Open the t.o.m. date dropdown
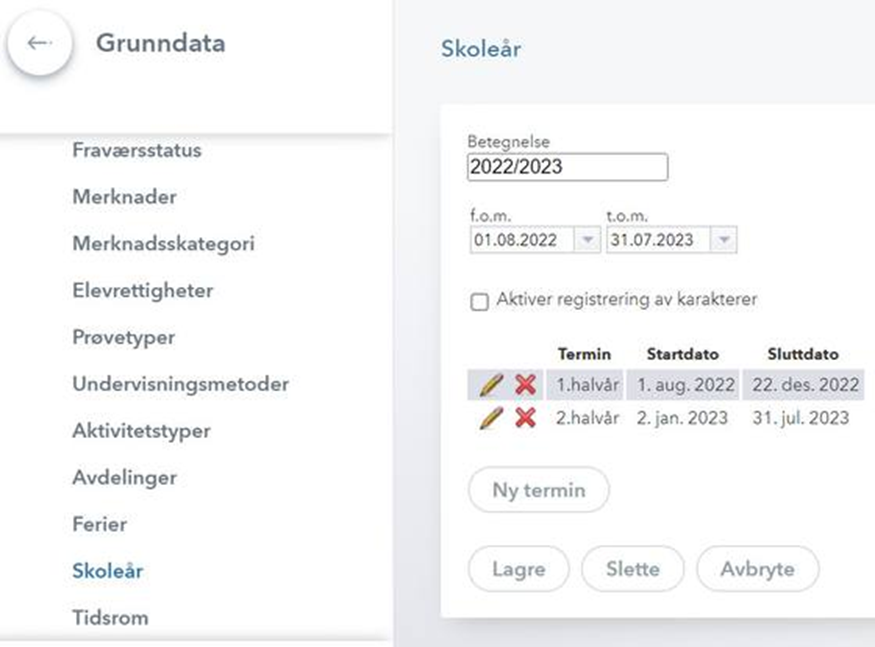875x647 pixels. [x=724, y=240]
